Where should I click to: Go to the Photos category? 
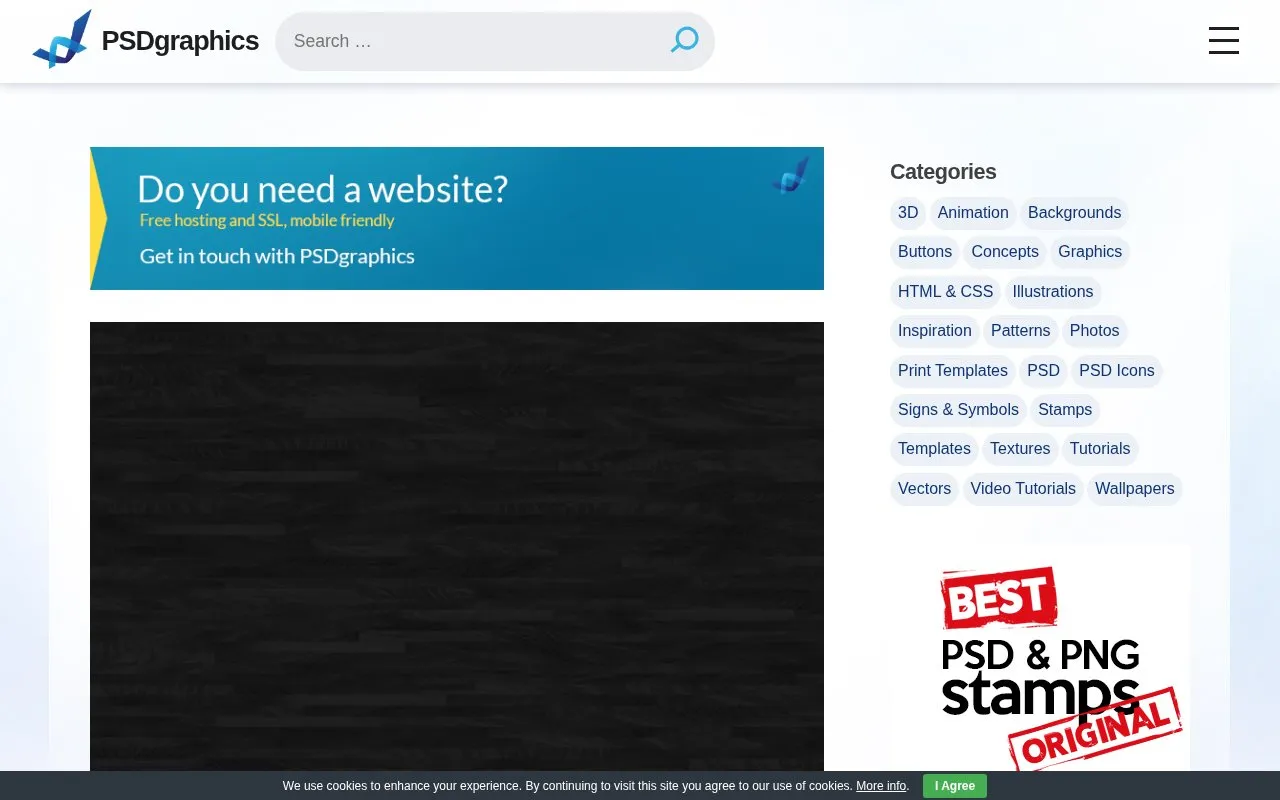pyautogui.click(x=1094, y=331)
